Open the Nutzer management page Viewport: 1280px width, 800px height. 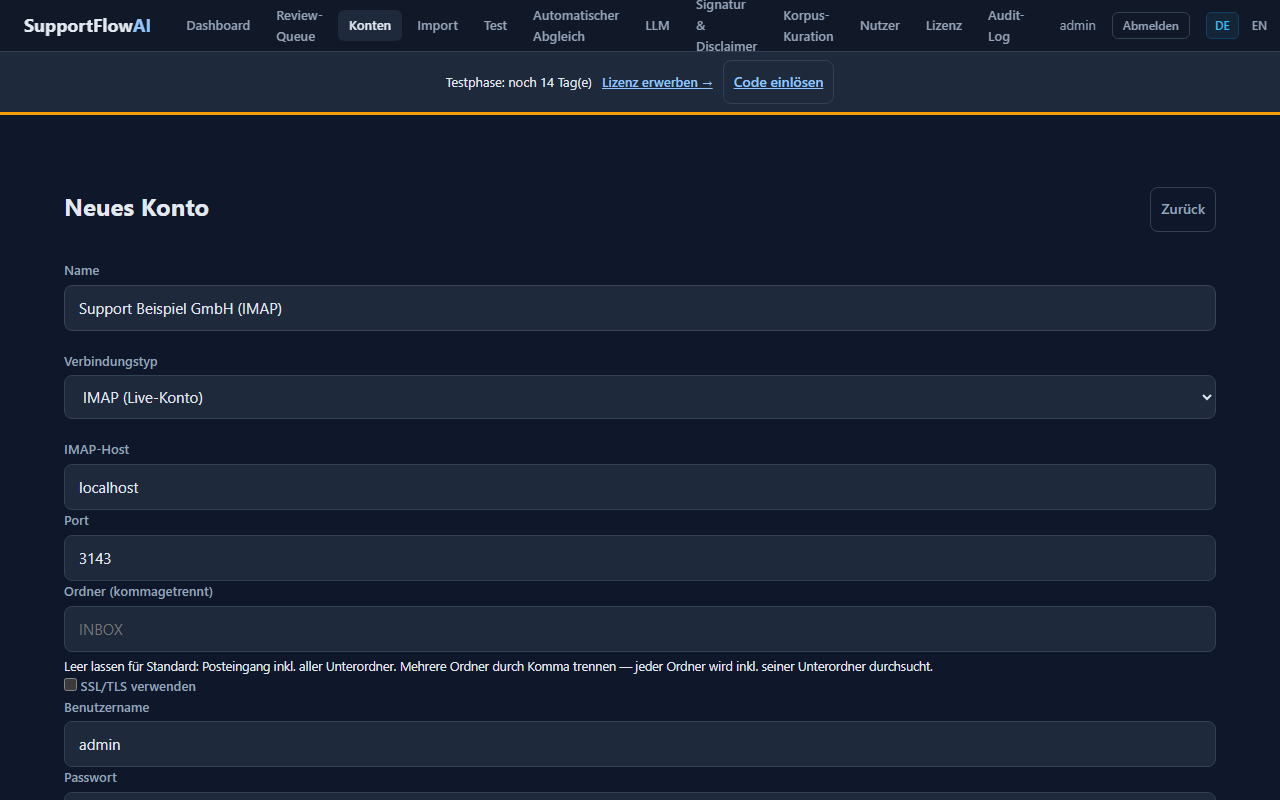pos(880,26)
